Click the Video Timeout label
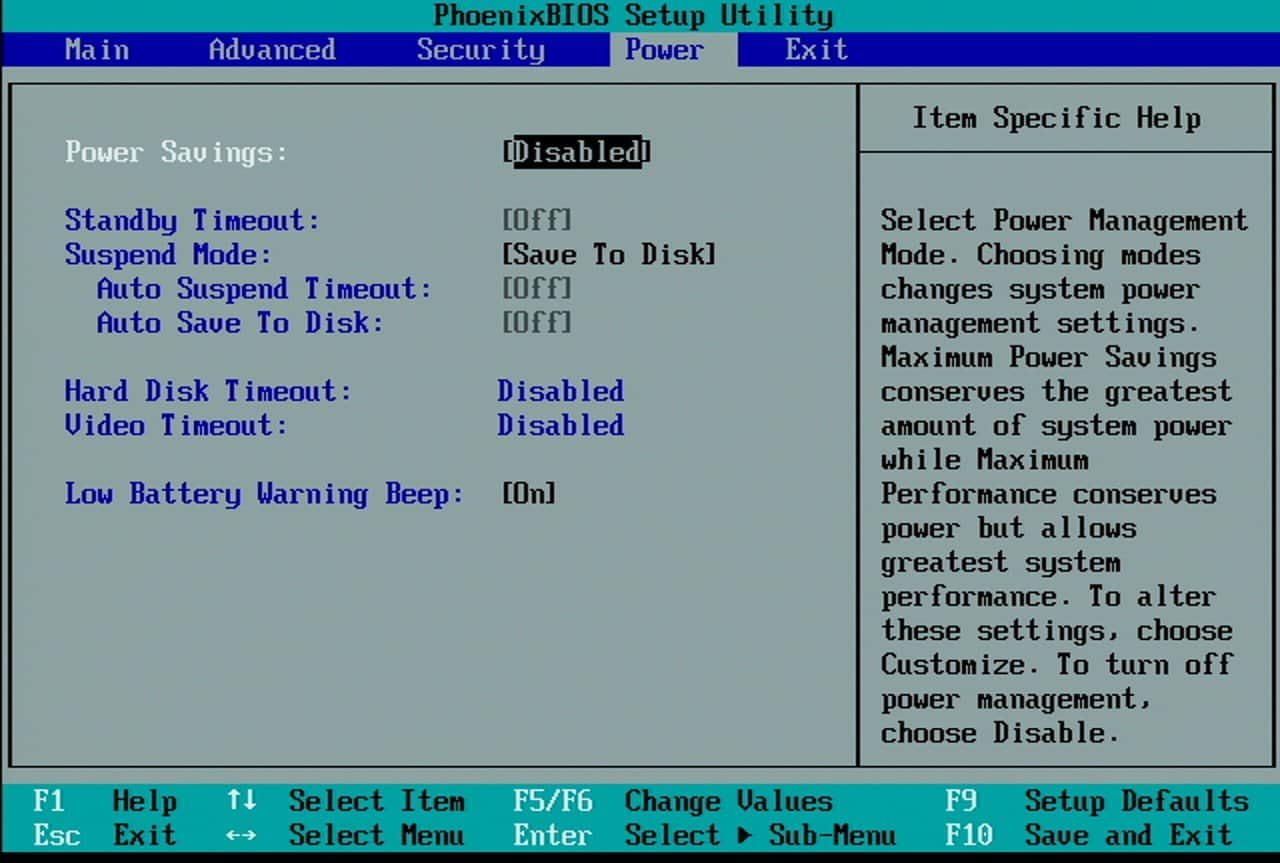The image size is (1280, 863). [x=176, y=425]
